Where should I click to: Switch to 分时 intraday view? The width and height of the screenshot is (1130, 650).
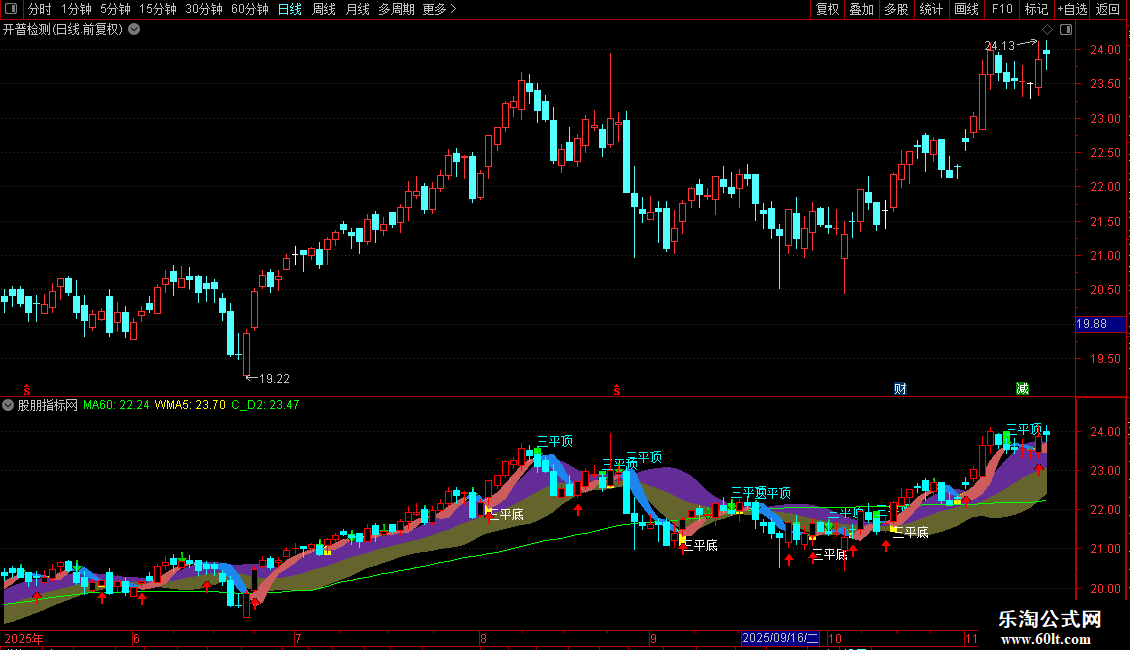point(40,9)
